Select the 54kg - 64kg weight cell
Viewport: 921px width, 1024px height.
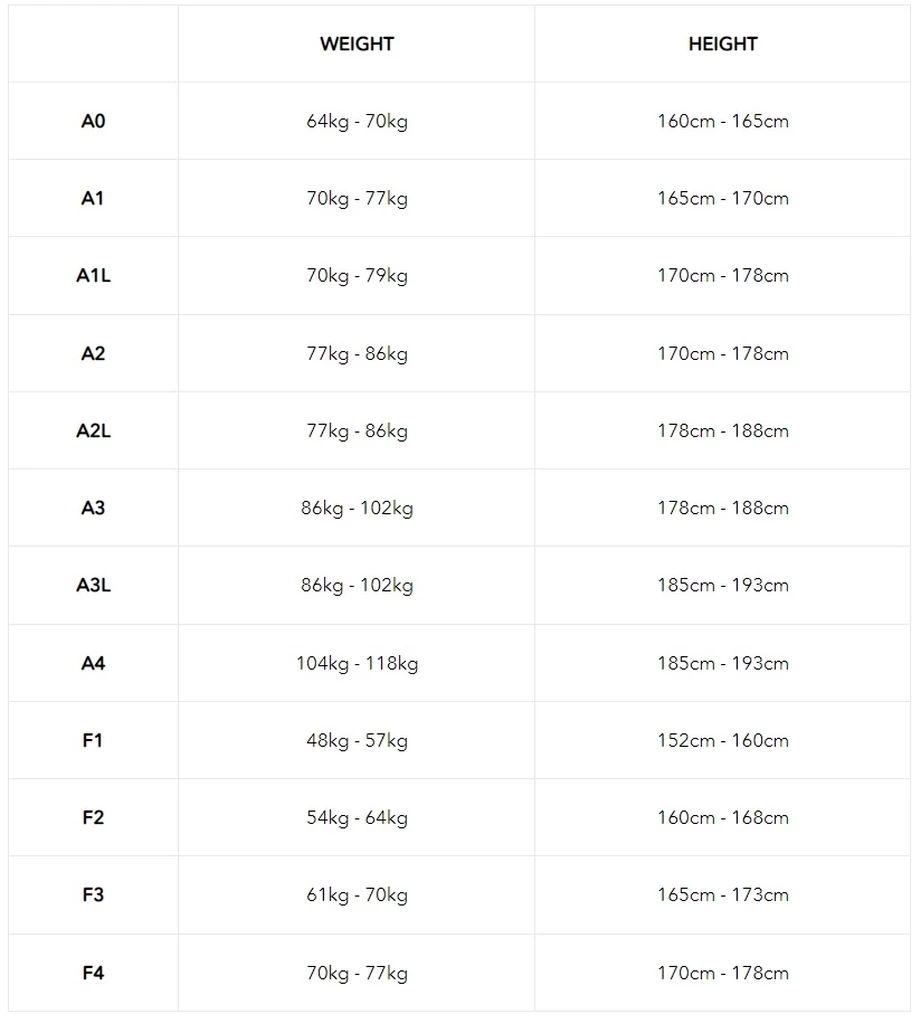tap(357, 818)
